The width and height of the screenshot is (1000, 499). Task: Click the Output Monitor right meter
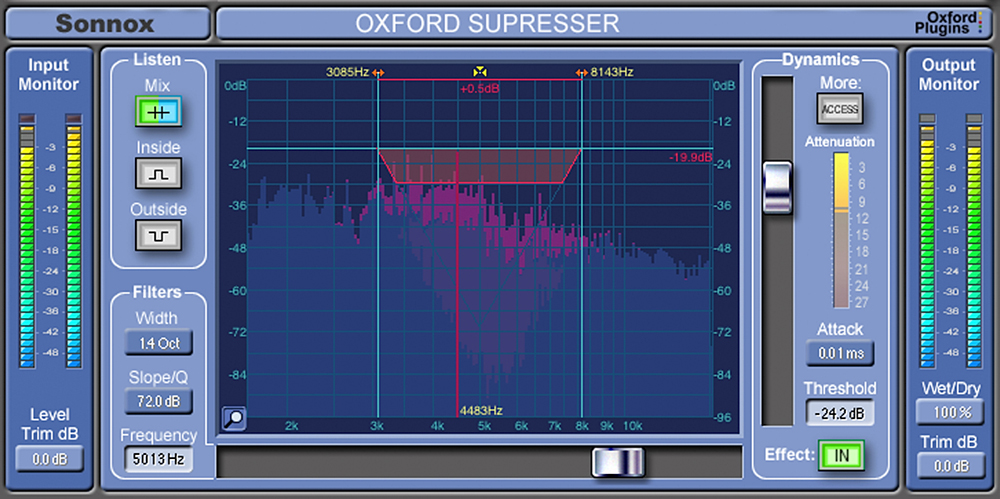[x=974, y=241]
